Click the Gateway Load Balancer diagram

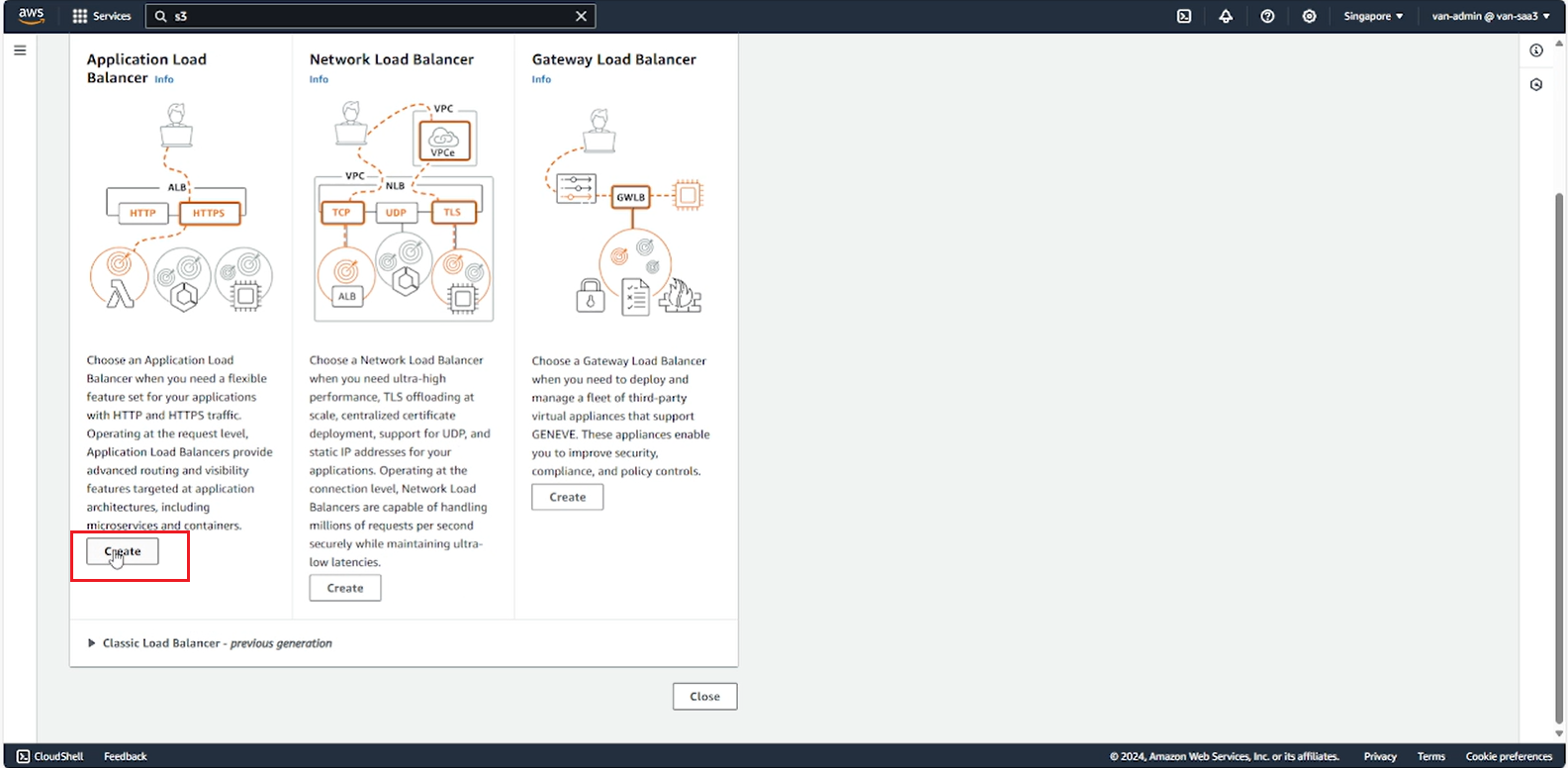pyautogui.click(x=625, y=212)
